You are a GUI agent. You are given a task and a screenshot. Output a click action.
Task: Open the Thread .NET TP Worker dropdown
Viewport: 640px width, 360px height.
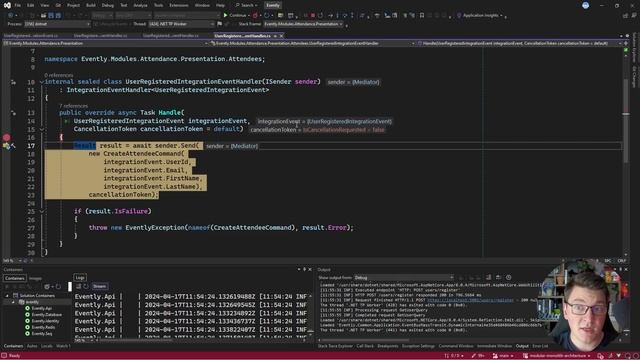click(x=181, y=24)
